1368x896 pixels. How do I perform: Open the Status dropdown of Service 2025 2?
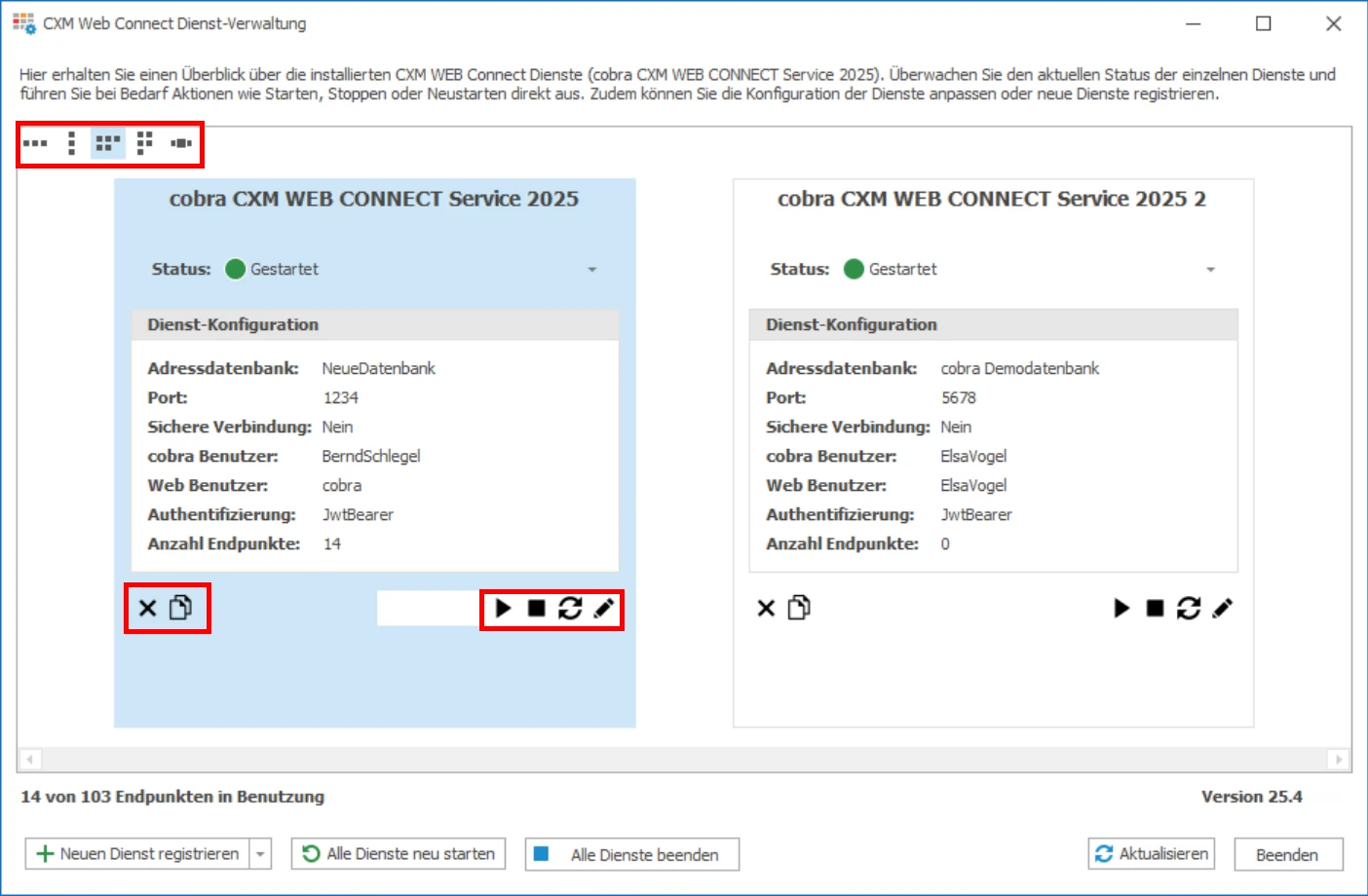tap(1210, 269)
